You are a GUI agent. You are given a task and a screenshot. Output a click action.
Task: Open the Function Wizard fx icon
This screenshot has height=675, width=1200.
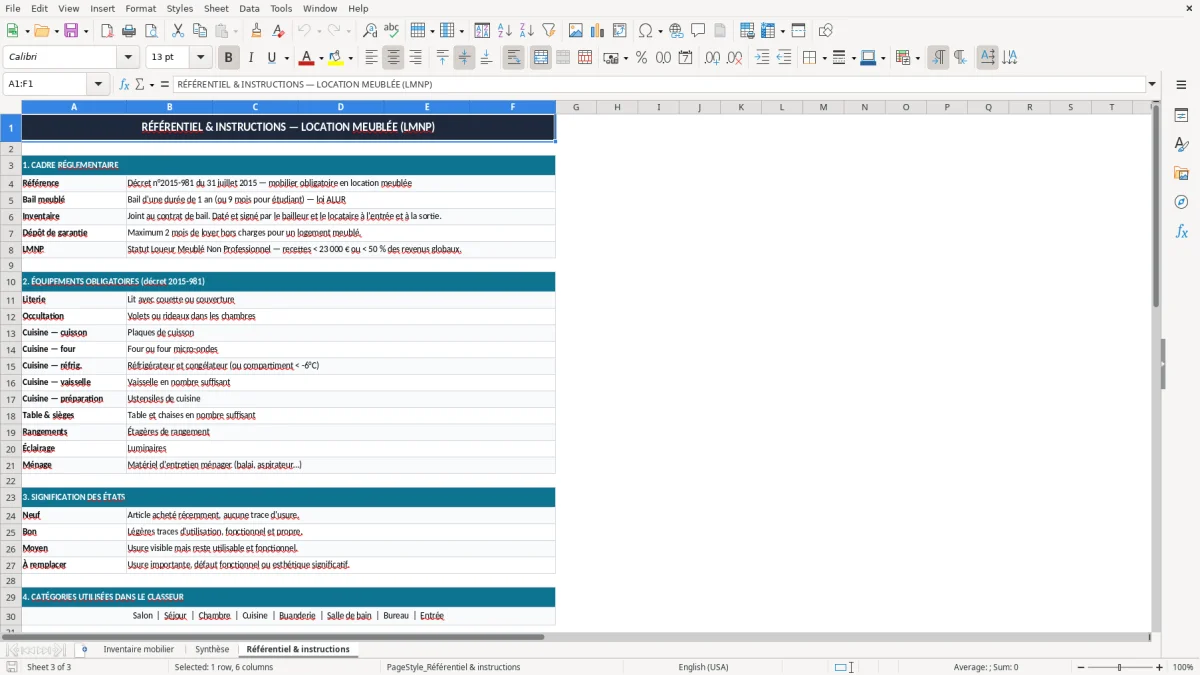124,84
